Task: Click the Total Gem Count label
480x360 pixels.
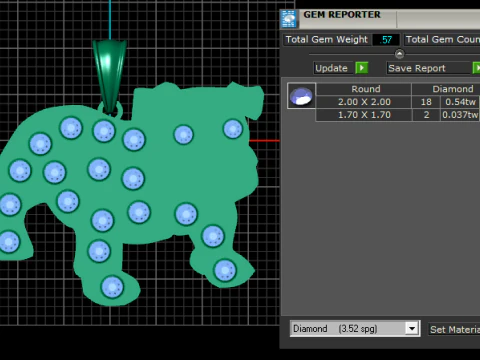Action: click(442, 40)
